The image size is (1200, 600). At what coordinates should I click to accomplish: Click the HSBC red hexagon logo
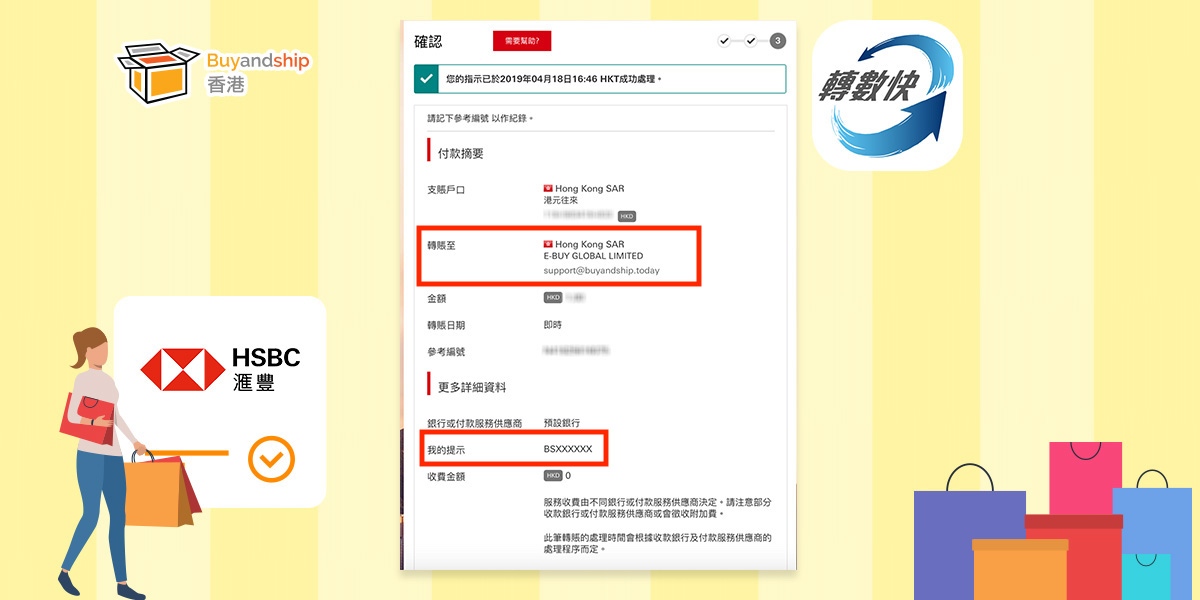click(182, 369)
